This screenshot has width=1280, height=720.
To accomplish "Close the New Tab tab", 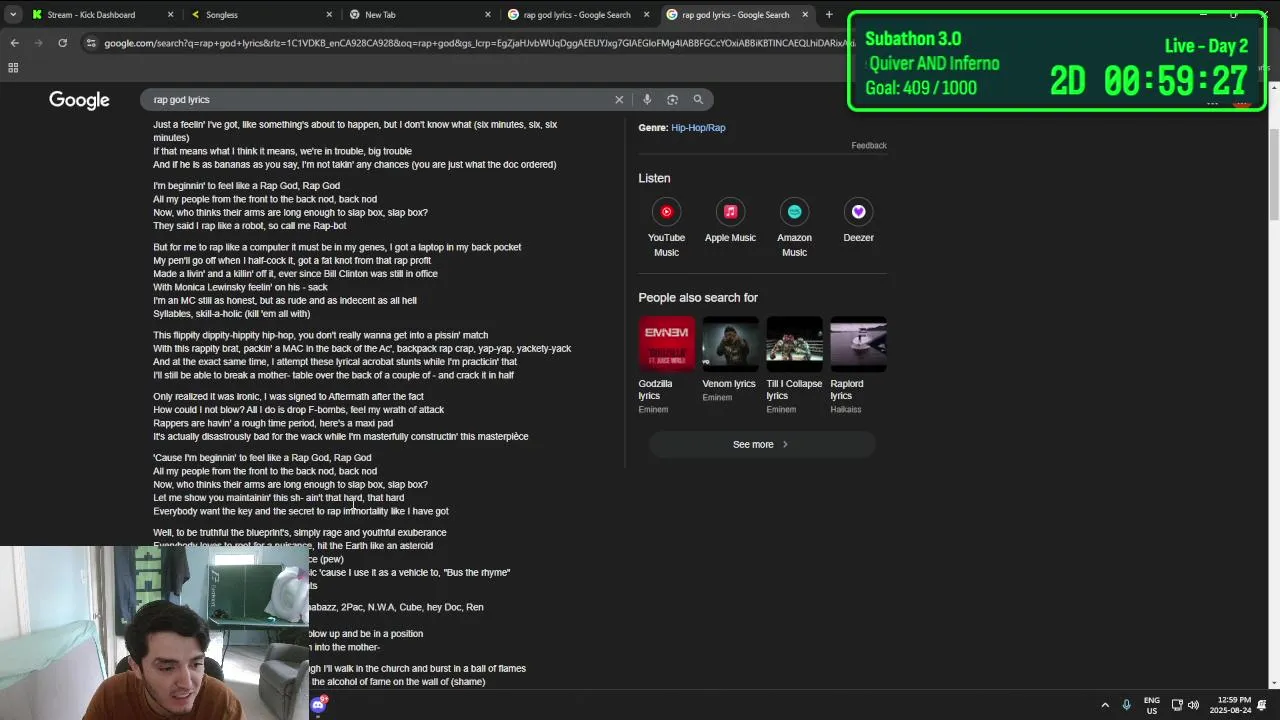I will click(488, 15).
